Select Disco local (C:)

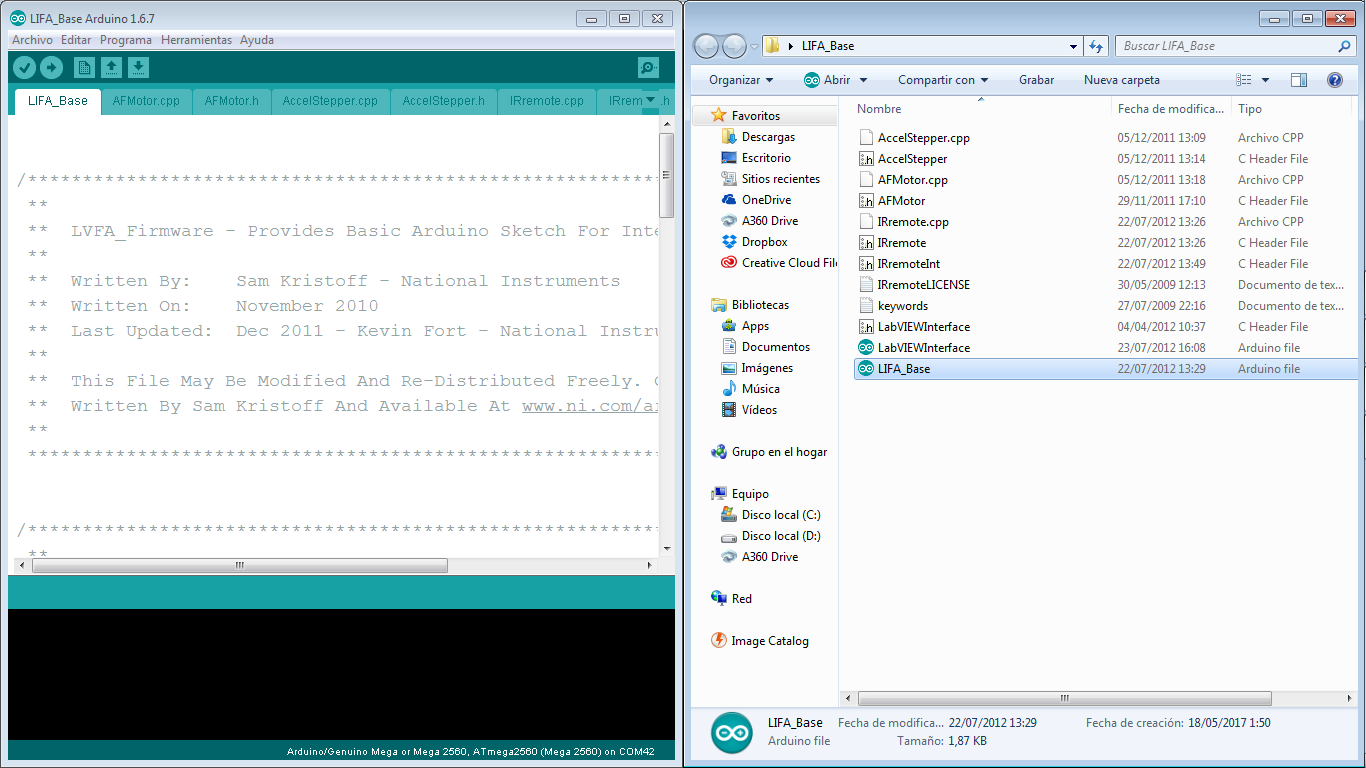coord(780,515)
